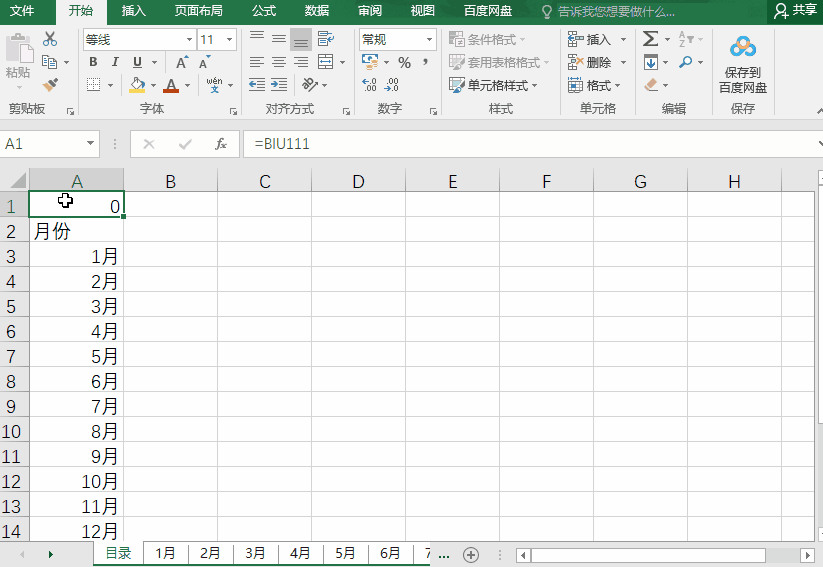
Task: Open 3月 worksheet tab
Action: pyautogui.click(x=255, y=553)
